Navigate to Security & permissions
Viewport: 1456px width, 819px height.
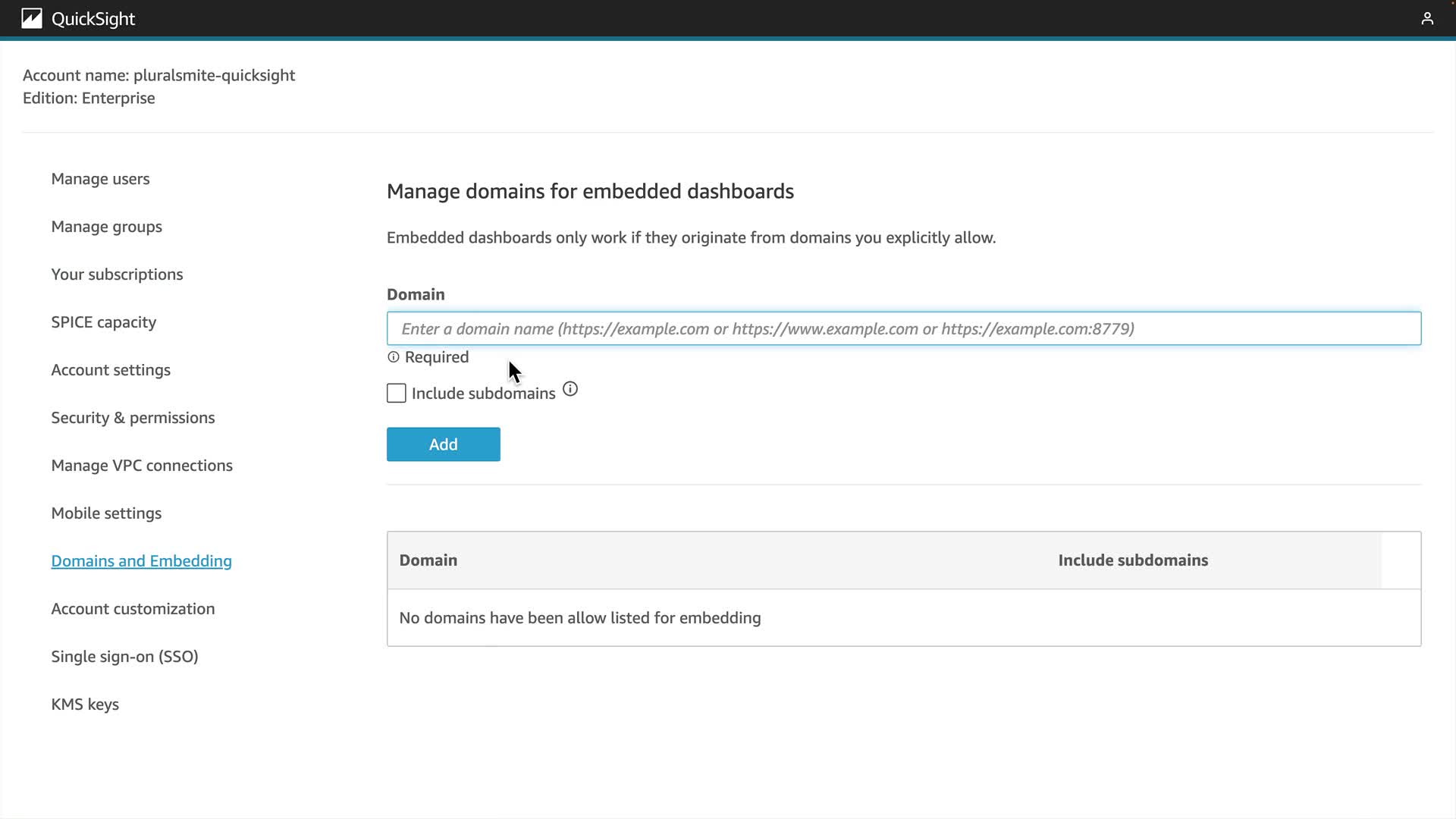(x=133, y=418)
